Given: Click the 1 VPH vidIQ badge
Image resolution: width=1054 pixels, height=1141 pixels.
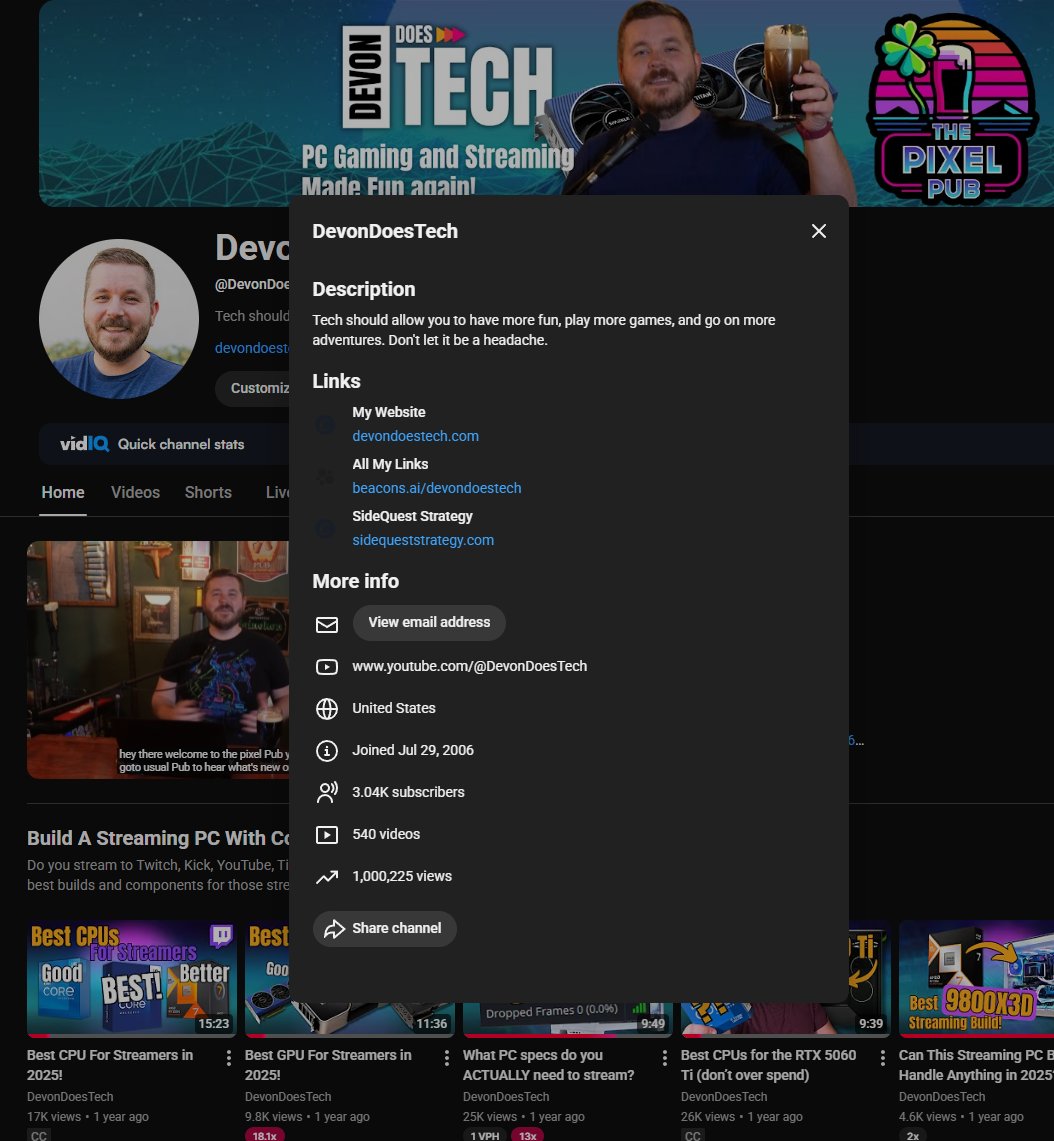Looking at the screenshot, I should (484, 1135).
